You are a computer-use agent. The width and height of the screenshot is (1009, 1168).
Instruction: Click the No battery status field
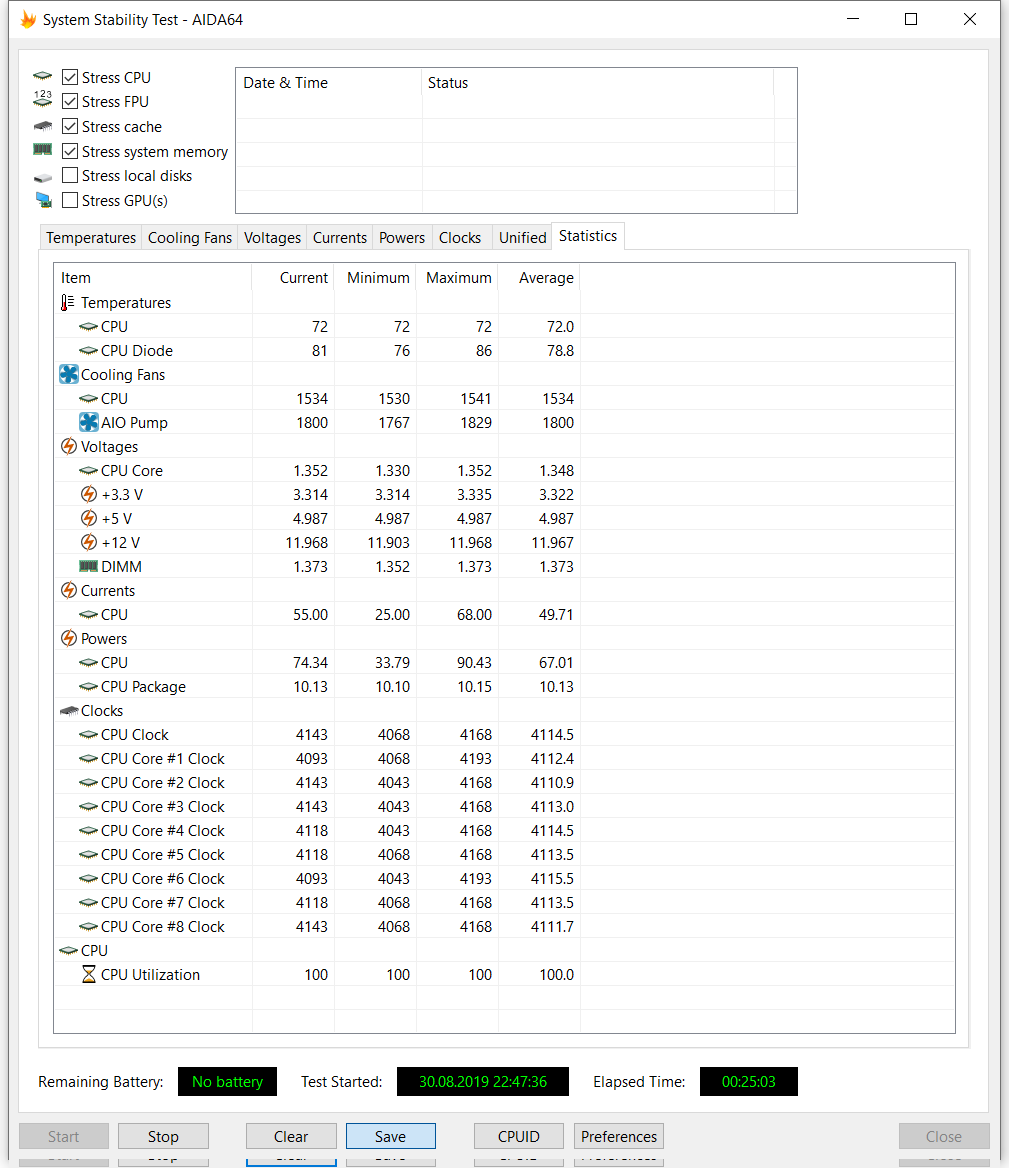pos(227,1082)
